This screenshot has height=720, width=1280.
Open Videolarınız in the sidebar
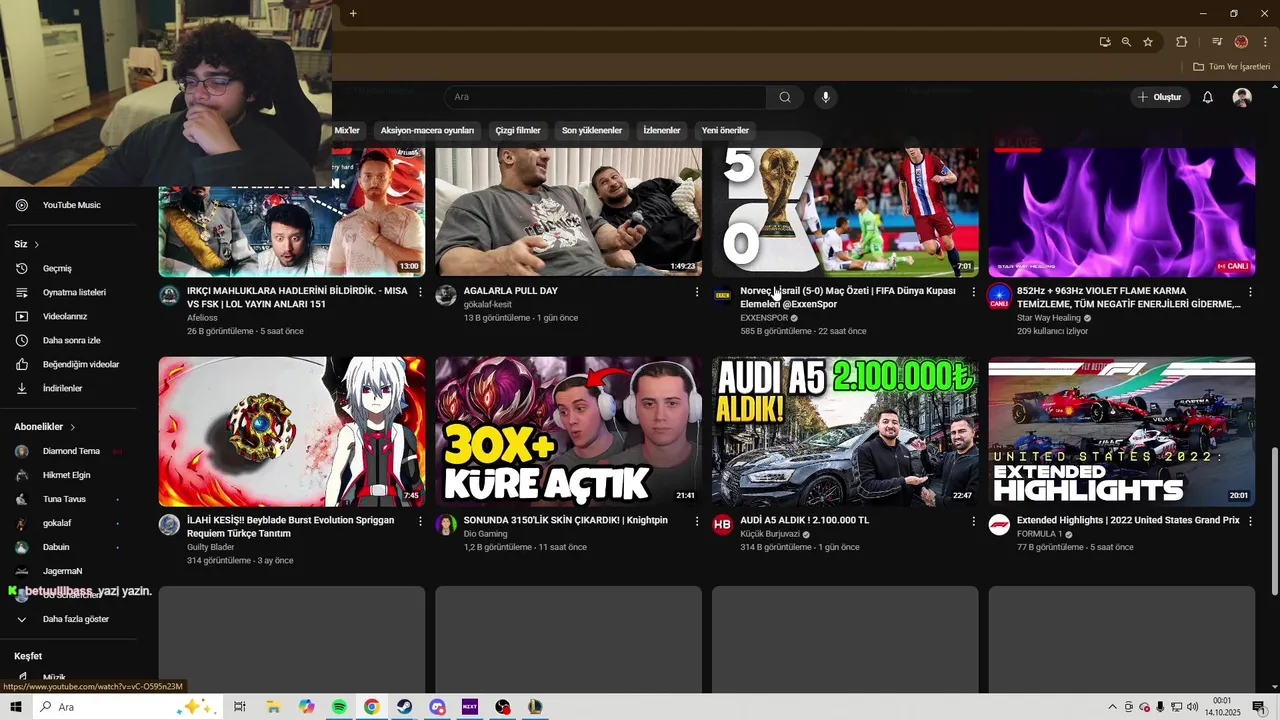point(64,316)
